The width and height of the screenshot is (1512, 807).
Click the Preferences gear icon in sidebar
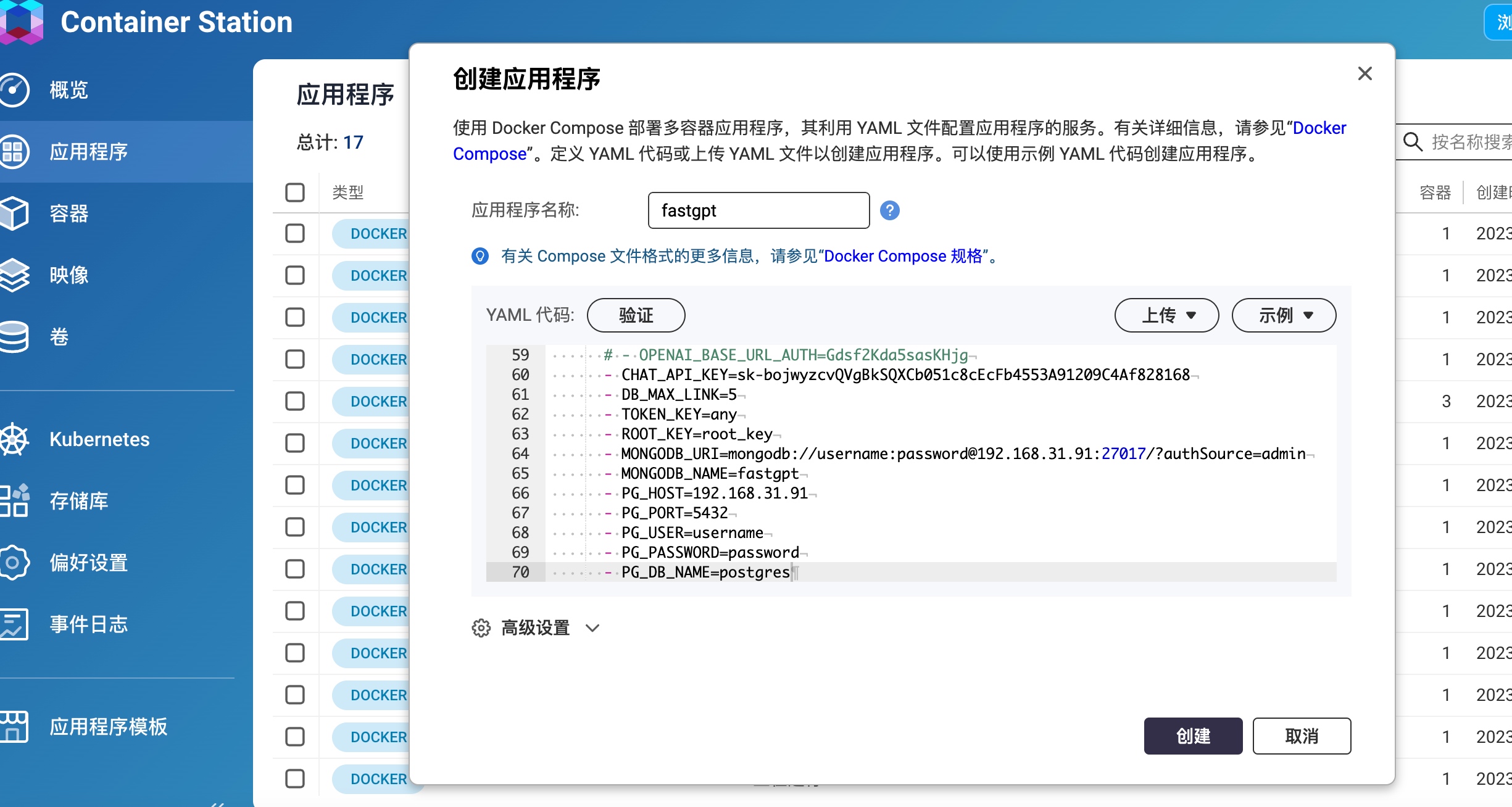point(14,563)
